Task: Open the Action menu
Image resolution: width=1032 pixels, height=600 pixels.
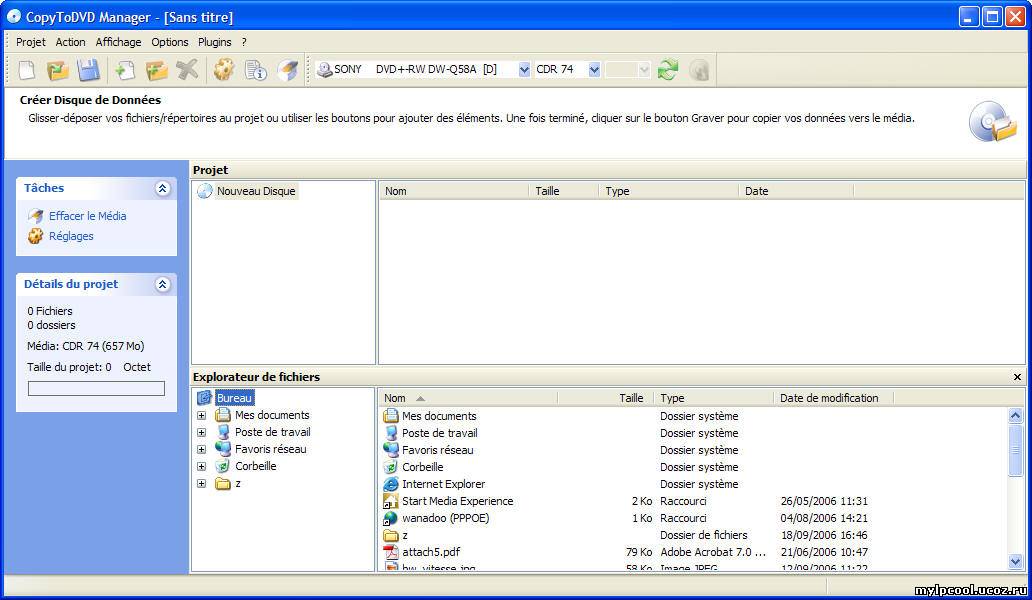Action: coord(70,42)
